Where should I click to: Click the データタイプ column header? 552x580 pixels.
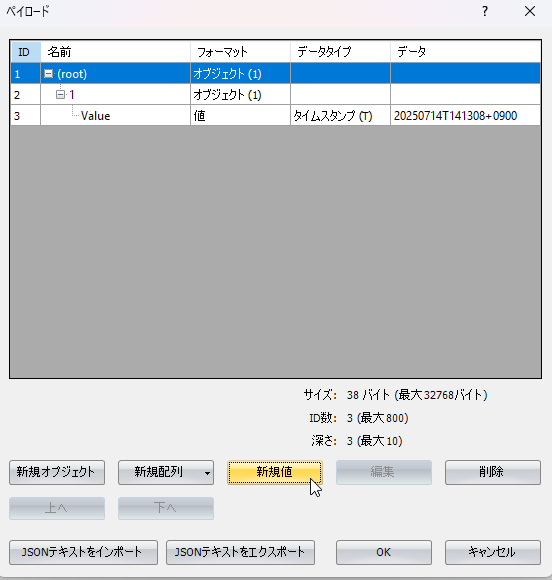click(x=340, y=52)
